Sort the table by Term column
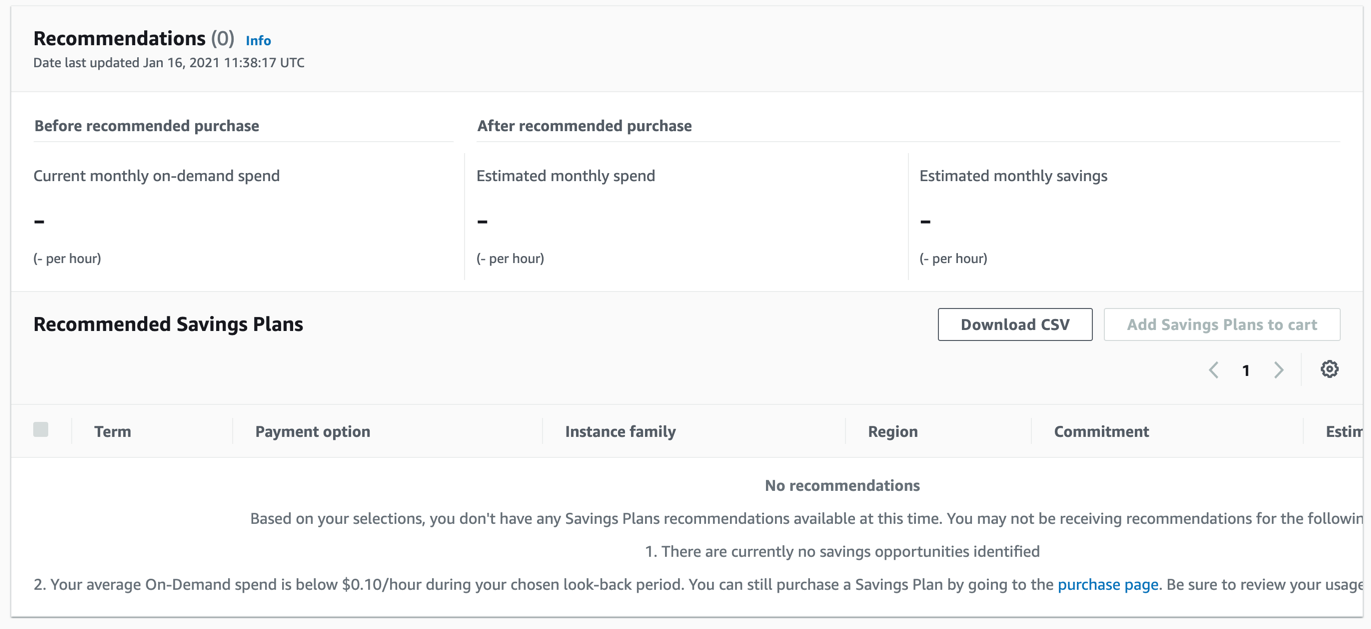The height and width of the screenshot is (629, 1371). point(112,431)
